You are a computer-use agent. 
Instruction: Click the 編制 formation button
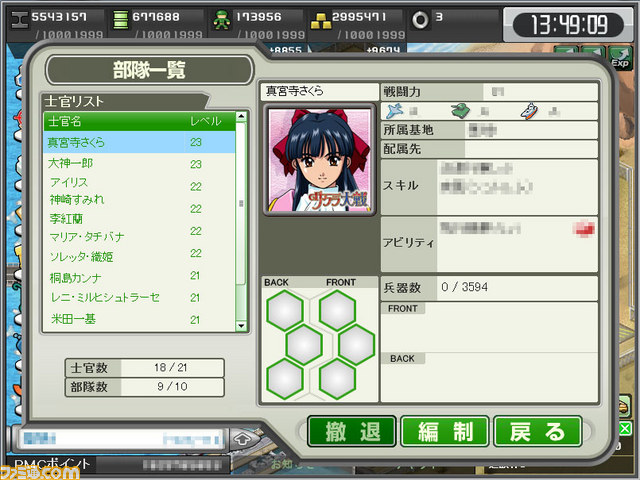445,431
